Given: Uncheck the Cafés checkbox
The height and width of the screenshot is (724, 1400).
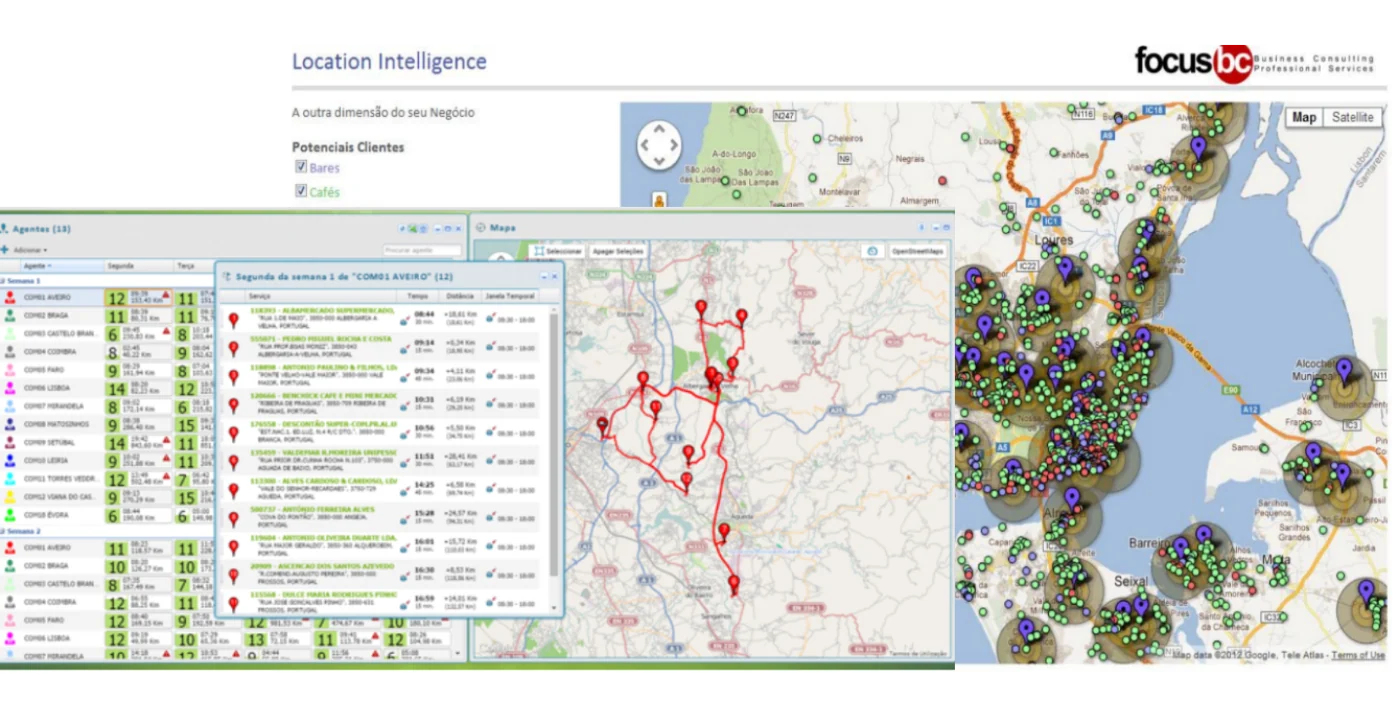Looking at the screenshot, I should pyautogui.click(x=303, y=190).
